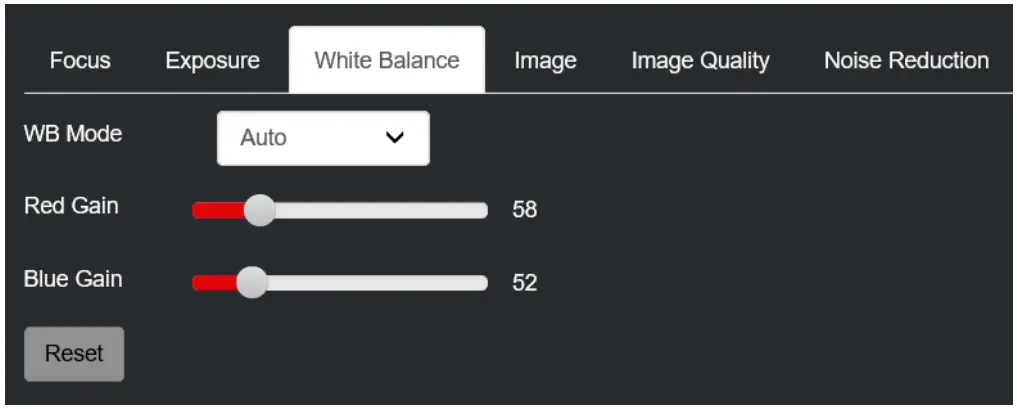Switch to the Noise Reduction tab
The width and height of the screenshot is (1017, 409).
tap(906, 61)
